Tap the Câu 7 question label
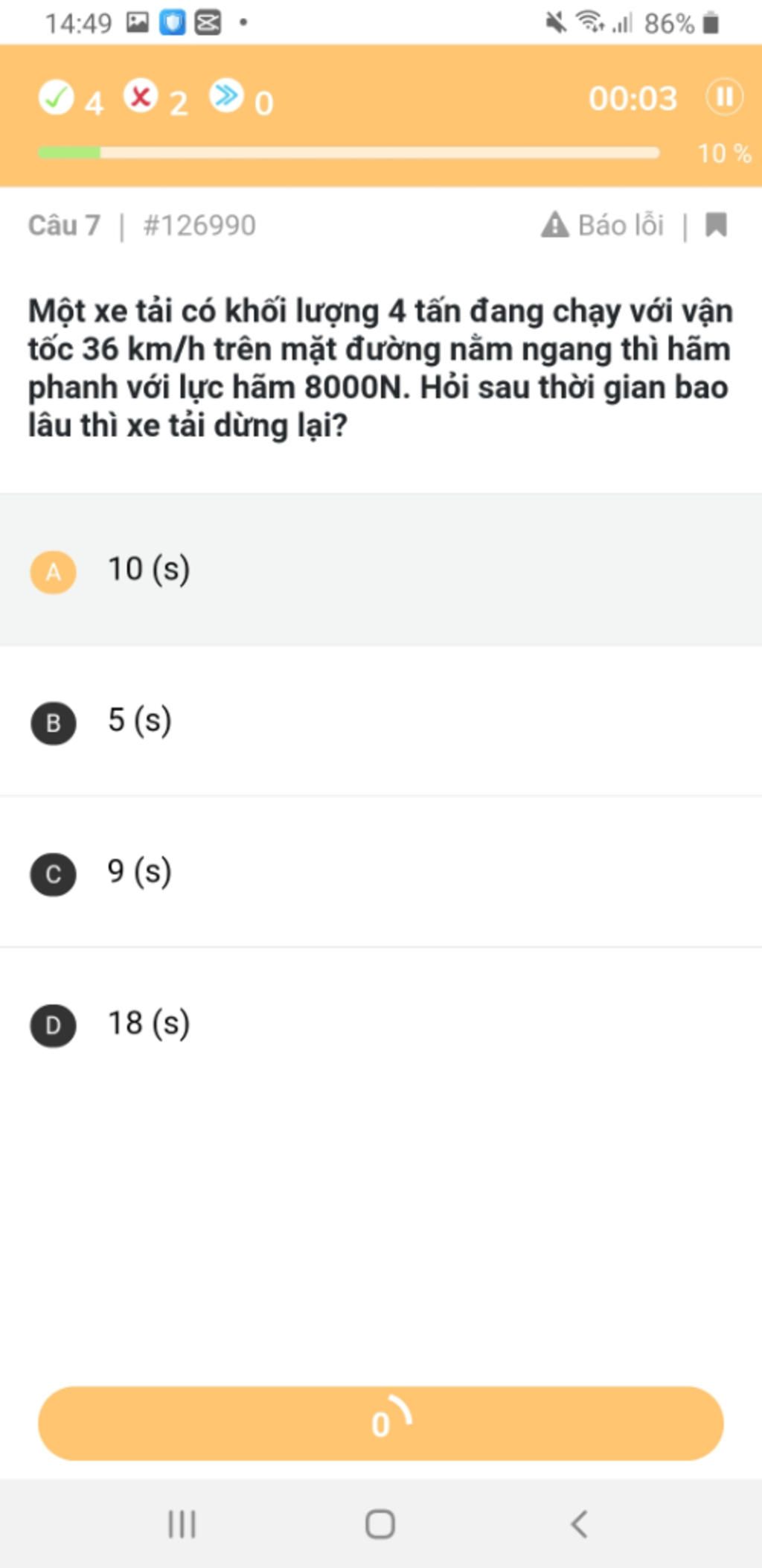The image size is (762, 1568). [64, 225]
